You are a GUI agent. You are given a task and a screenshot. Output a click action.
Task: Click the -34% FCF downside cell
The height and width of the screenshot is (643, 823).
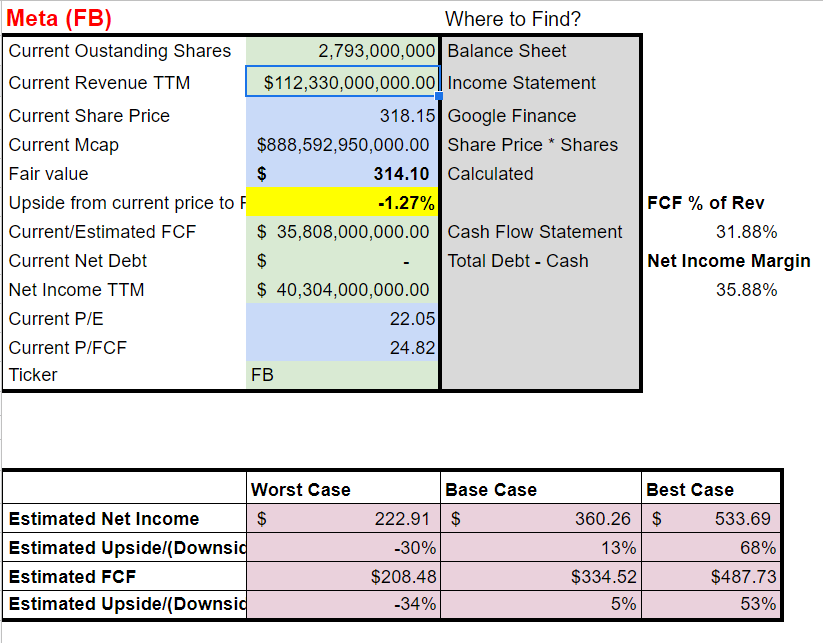[x=415, y=604]
